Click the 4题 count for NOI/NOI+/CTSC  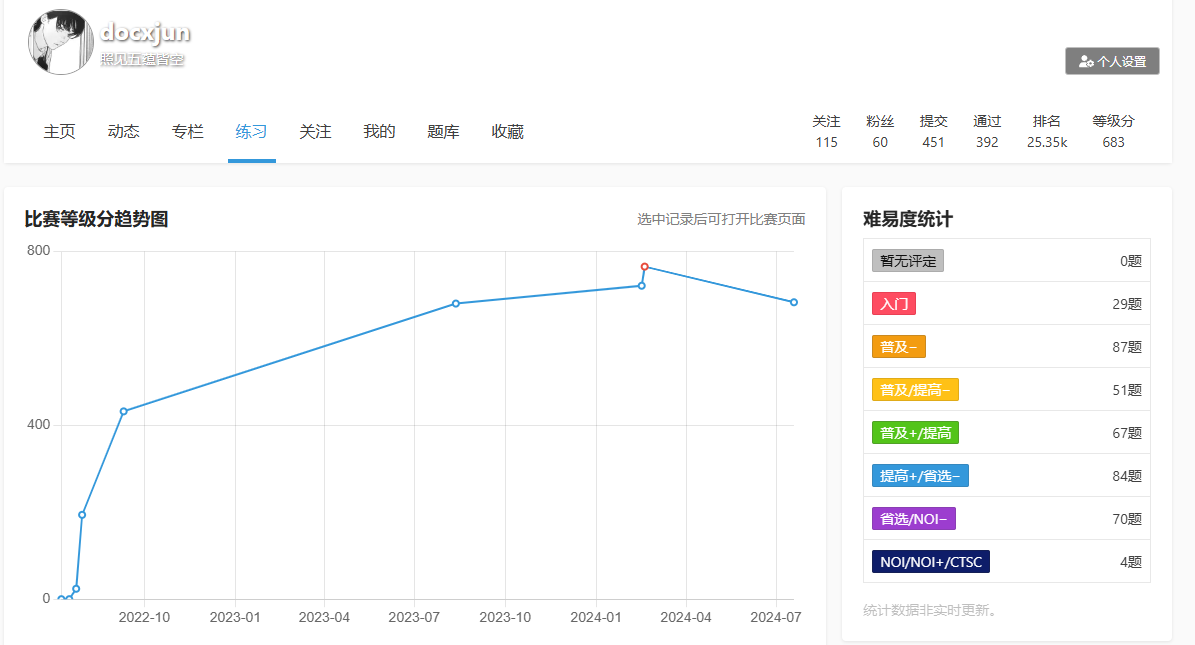tap(1130, 562)
